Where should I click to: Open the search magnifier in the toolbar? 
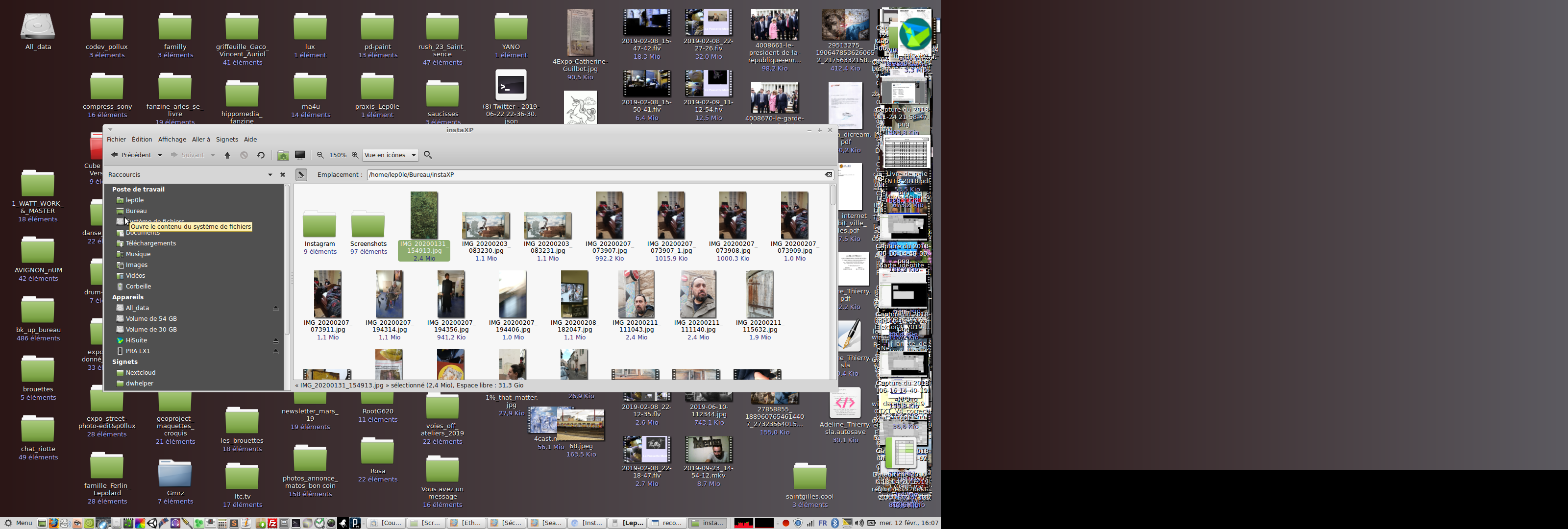428,155
